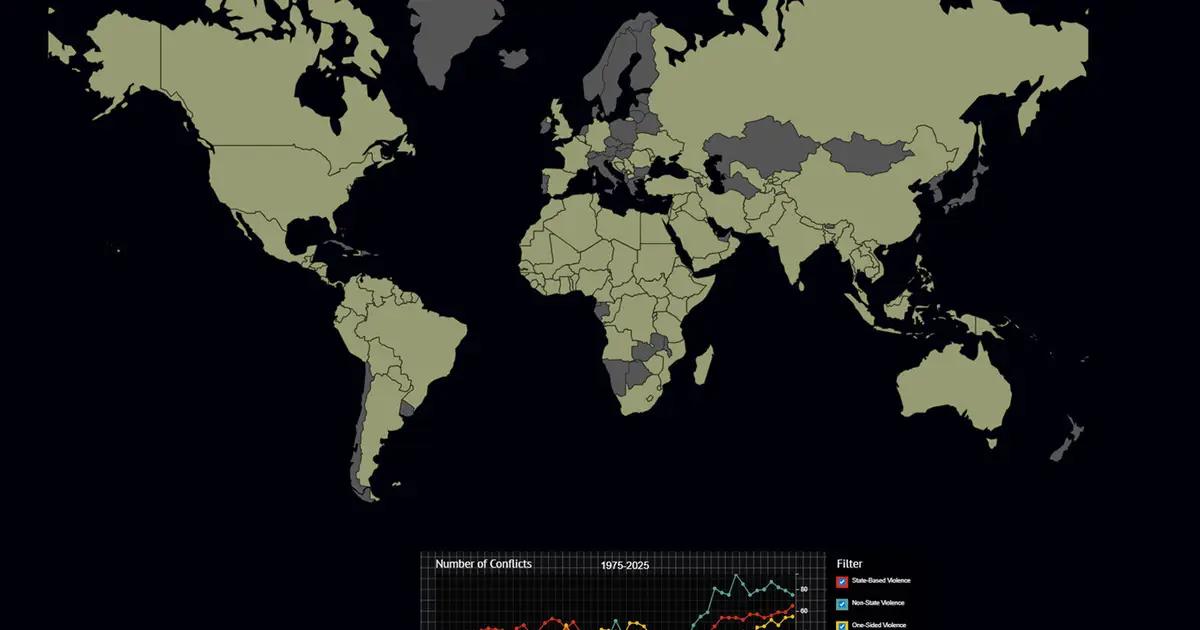The width and height of the screenshot is (1200, 630).
Task: Click the 'Non-State Violence' filter label
Action: pyautogui.click(x=878, y=603)
